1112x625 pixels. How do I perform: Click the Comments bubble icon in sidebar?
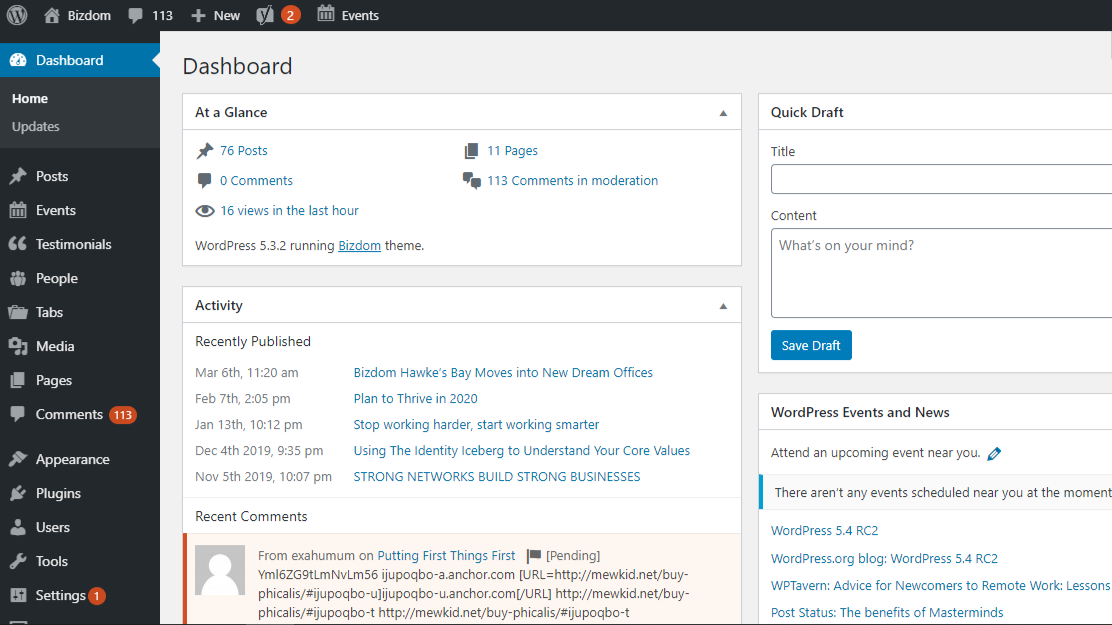18,414
